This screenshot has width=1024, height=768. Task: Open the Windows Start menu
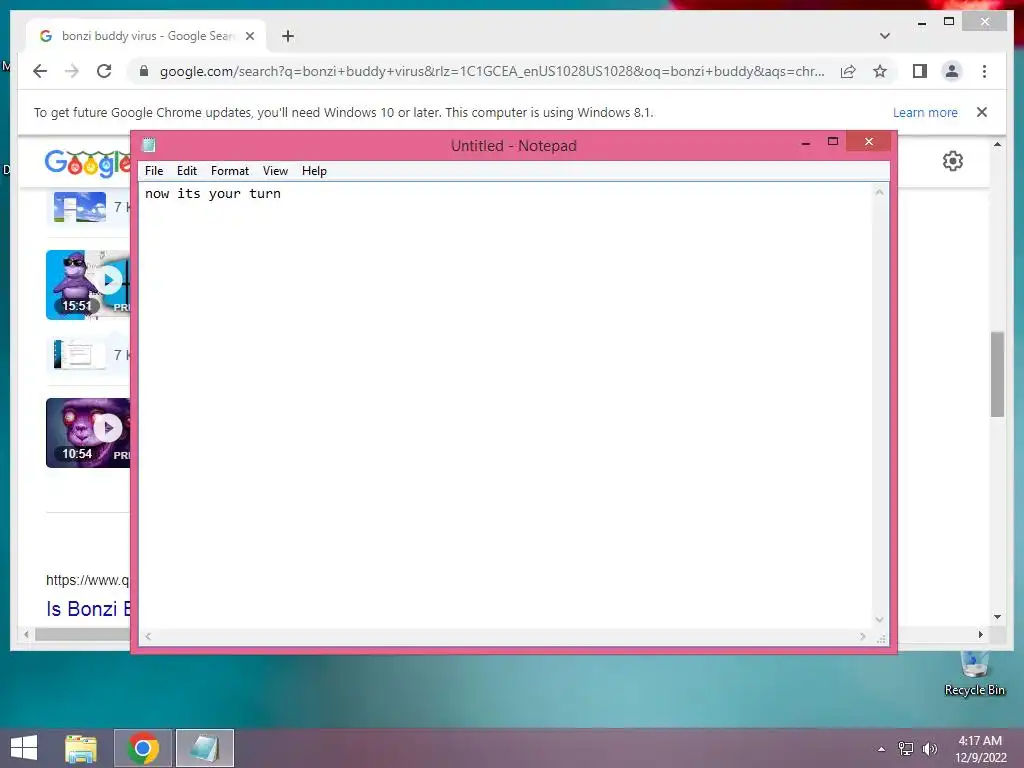point(24,748)
